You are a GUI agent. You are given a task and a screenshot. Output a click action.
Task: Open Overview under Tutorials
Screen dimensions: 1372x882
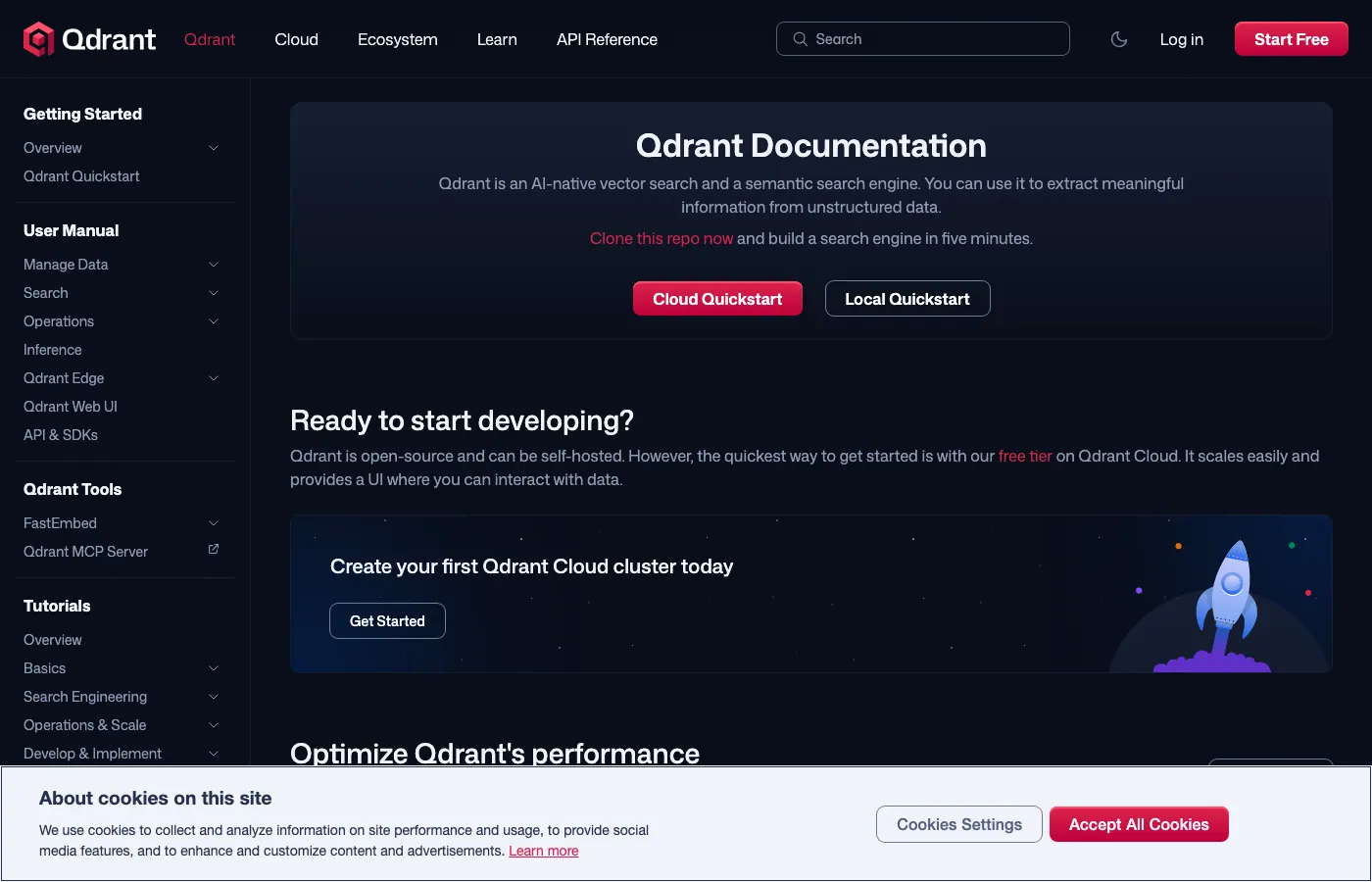pos(53,640)
